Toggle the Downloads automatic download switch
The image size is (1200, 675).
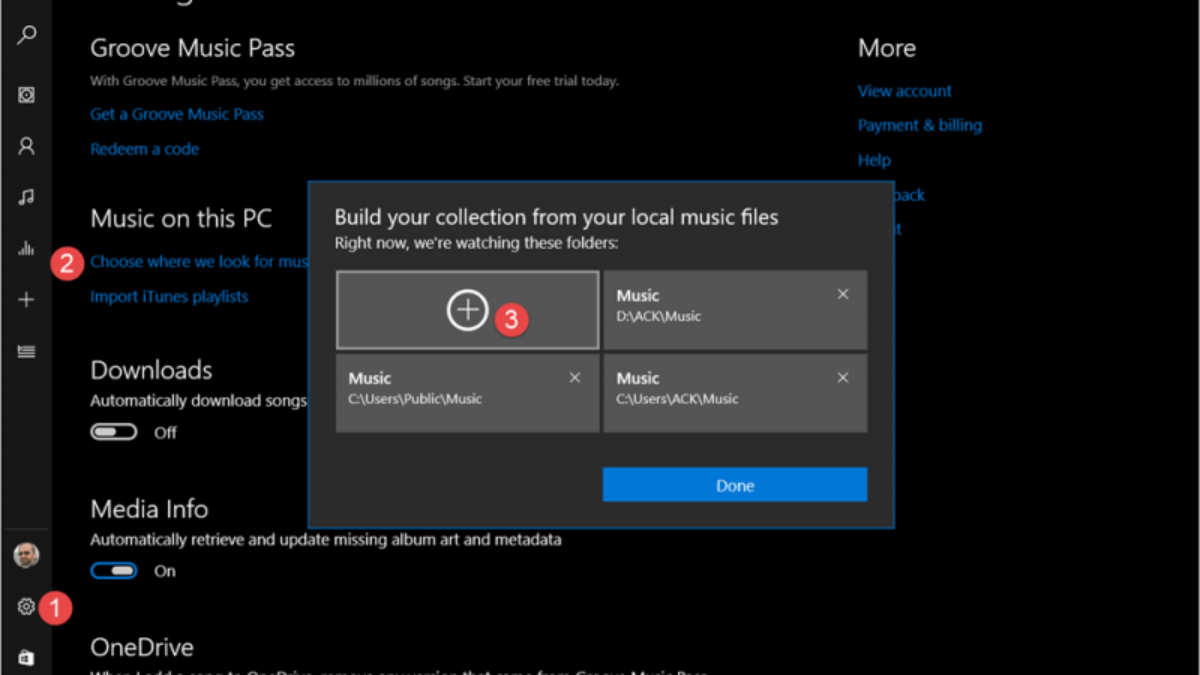pyautogui.click(x=114, y=432)
